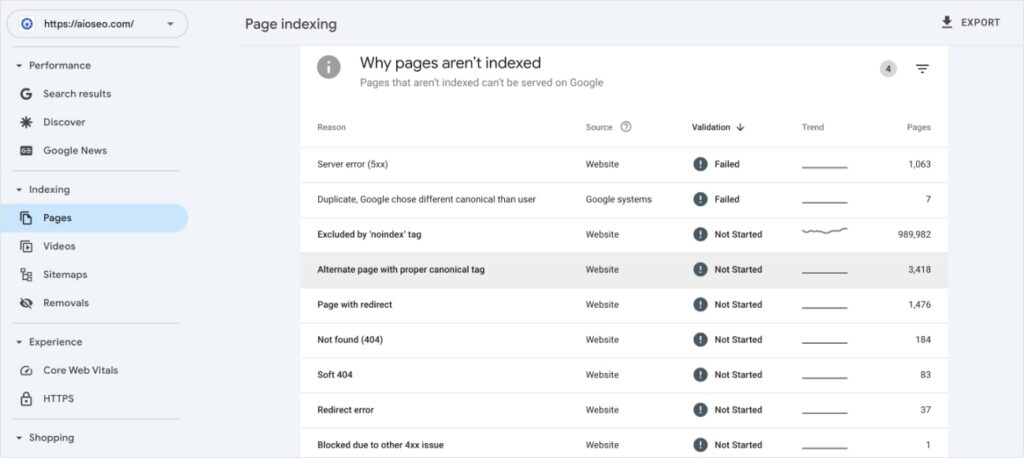The width and height of the screenshot is (1024, 458).
Task: Click the Validation sort arrow
Action: click(740, 127)
